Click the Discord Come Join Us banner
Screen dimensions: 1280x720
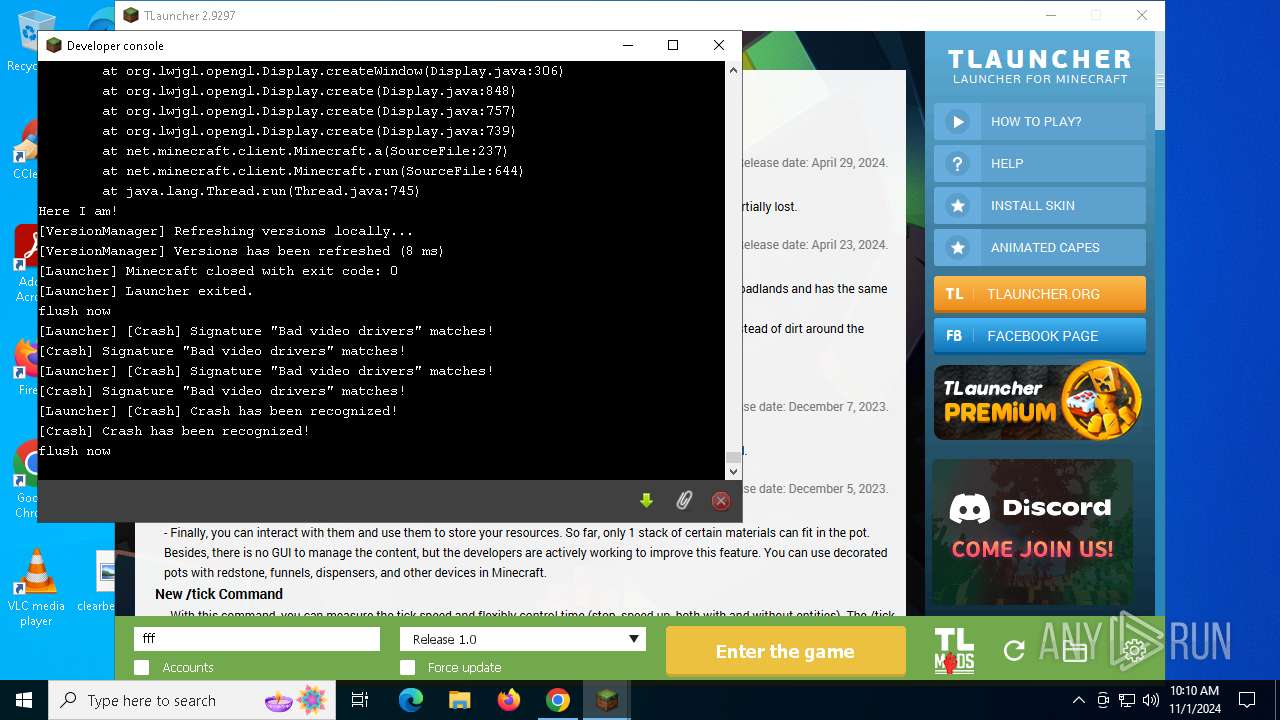(x=1033, y=532)
